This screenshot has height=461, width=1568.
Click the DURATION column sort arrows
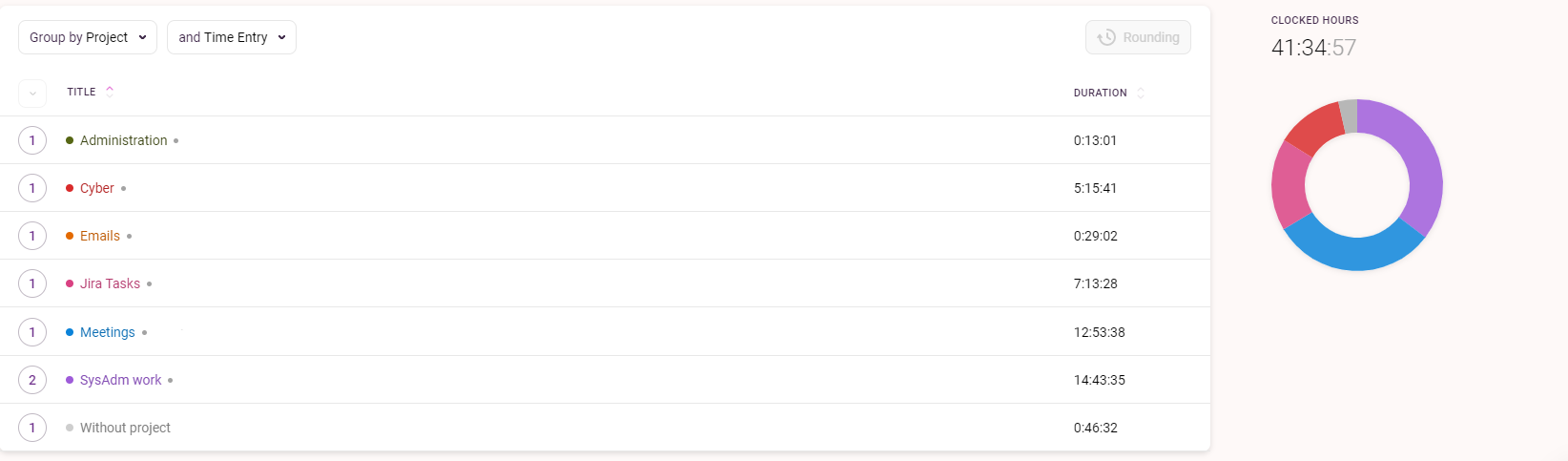[1141, 93]
